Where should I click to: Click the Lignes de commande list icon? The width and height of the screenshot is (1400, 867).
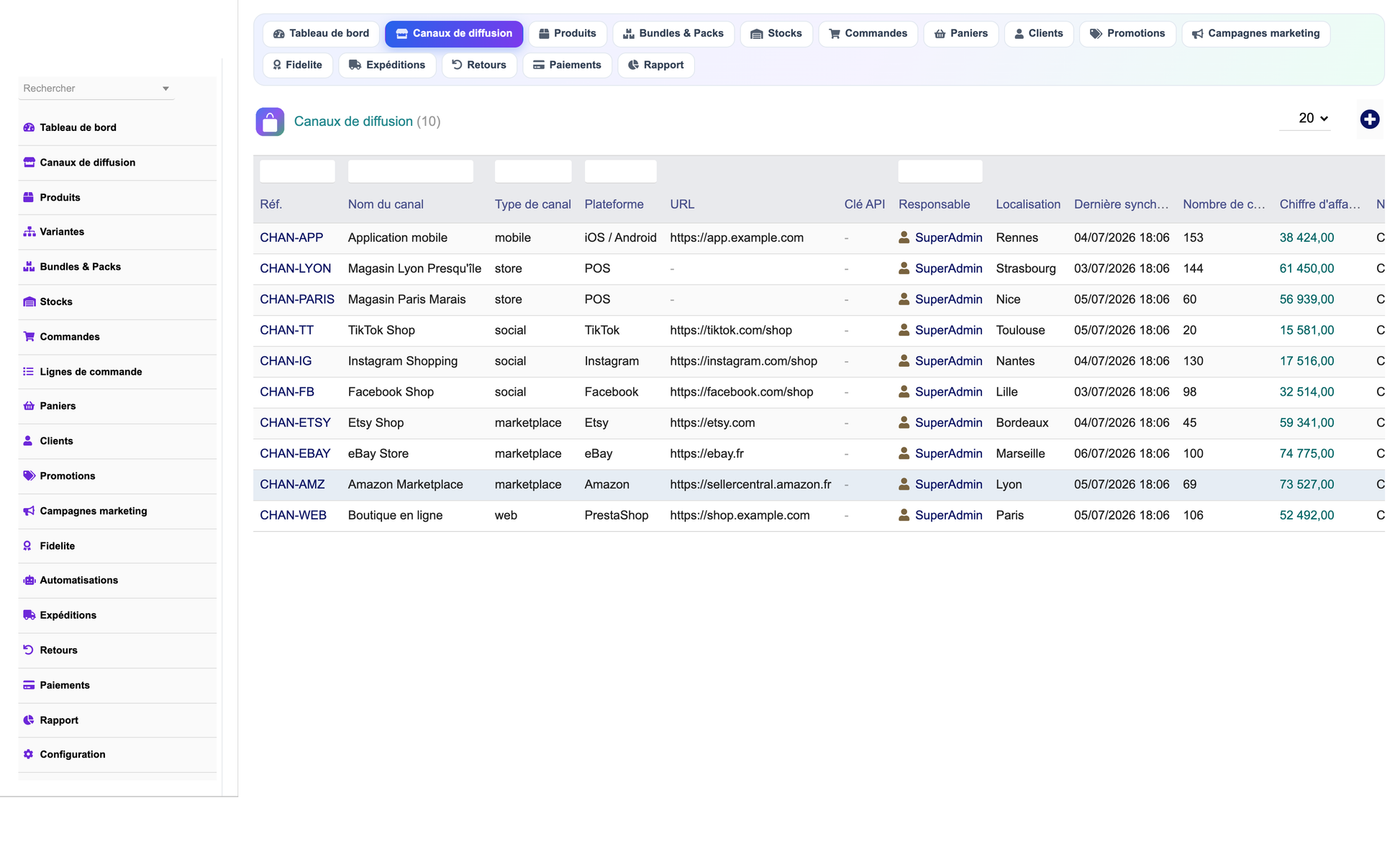click(x=29, y=371)
